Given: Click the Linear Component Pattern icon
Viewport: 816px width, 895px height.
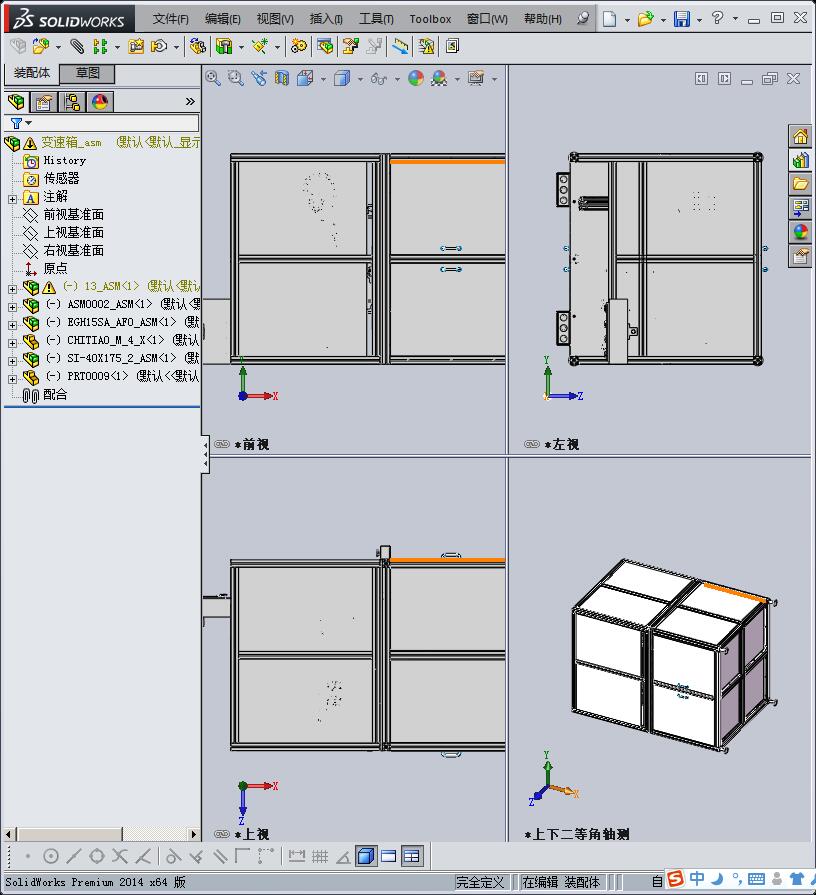Looking at the screenshot, I should tap(100, 46).
